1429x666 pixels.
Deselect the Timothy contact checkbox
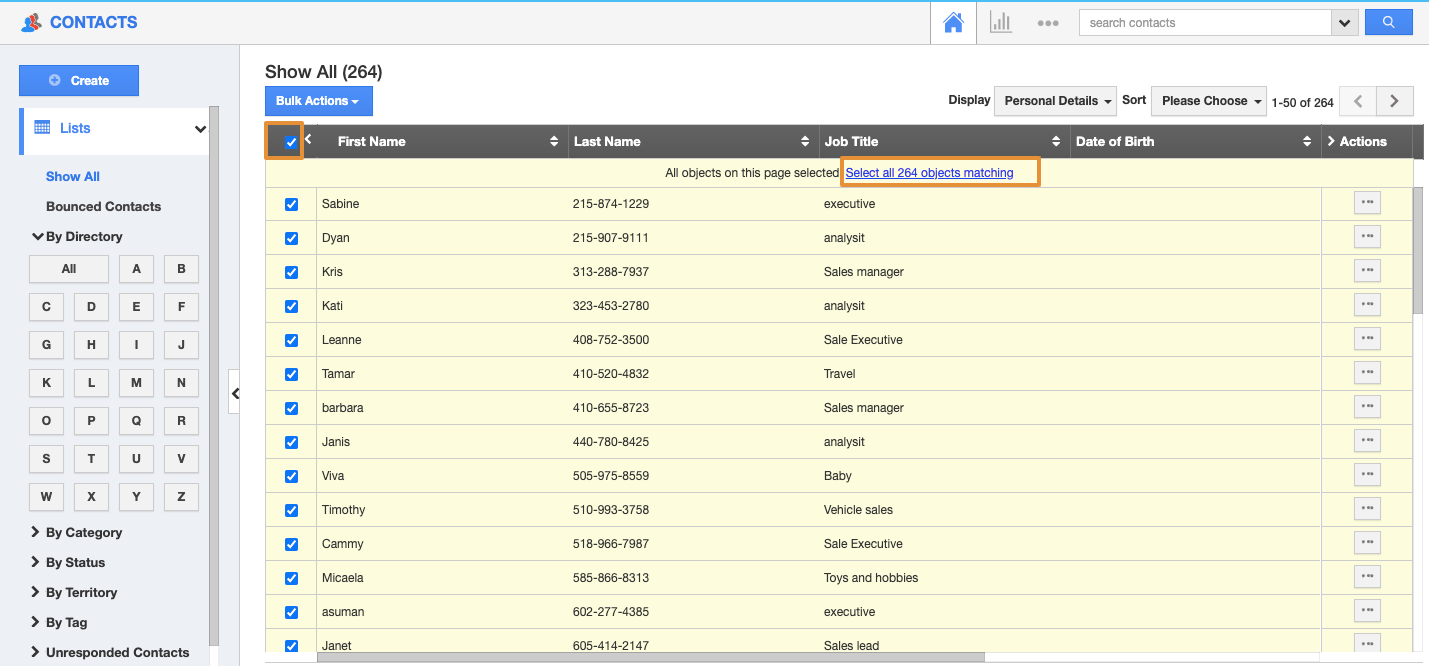(292, 510)
